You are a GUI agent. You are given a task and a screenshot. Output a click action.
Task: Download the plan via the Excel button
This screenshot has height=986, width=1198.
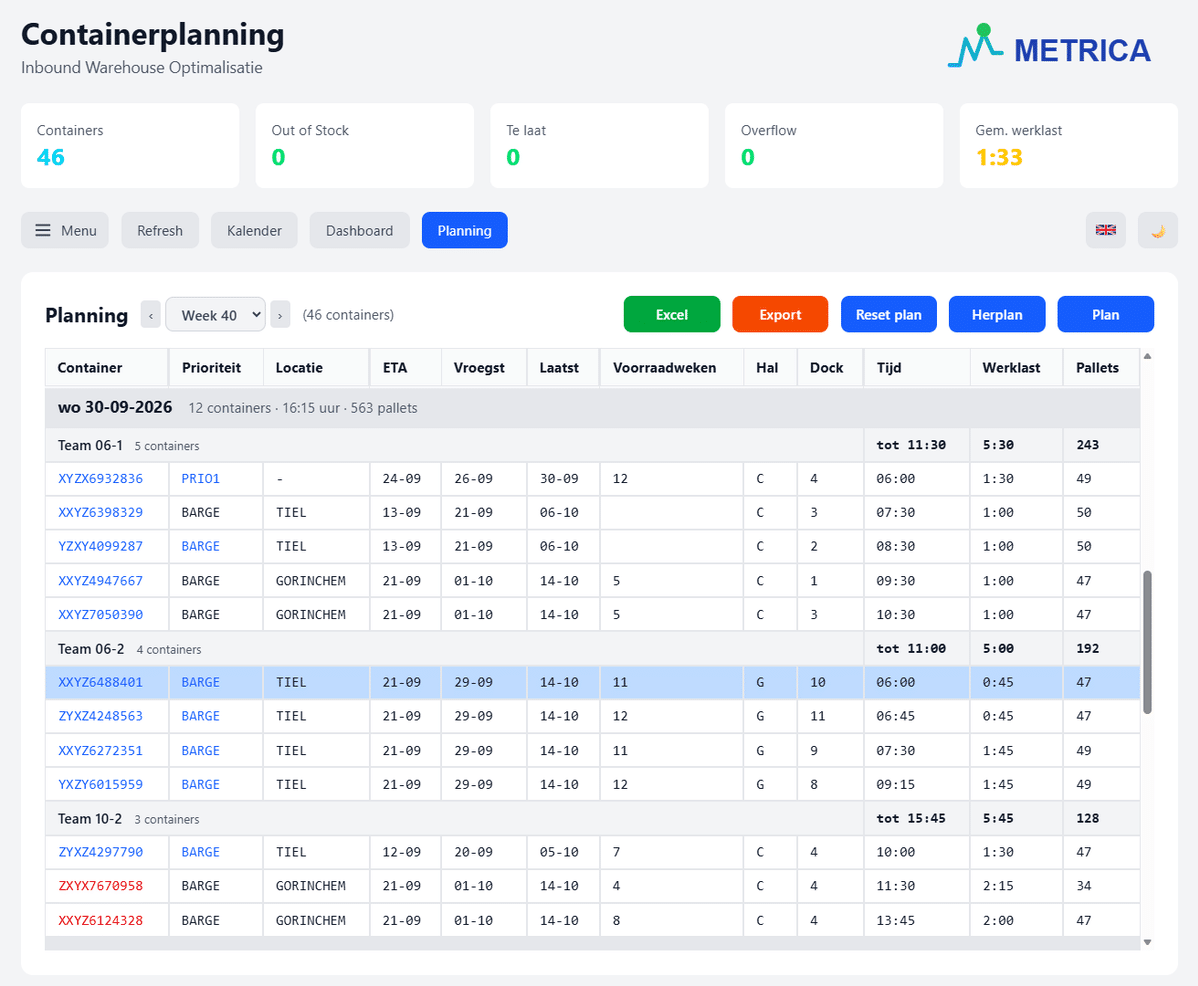click(672, 314)
